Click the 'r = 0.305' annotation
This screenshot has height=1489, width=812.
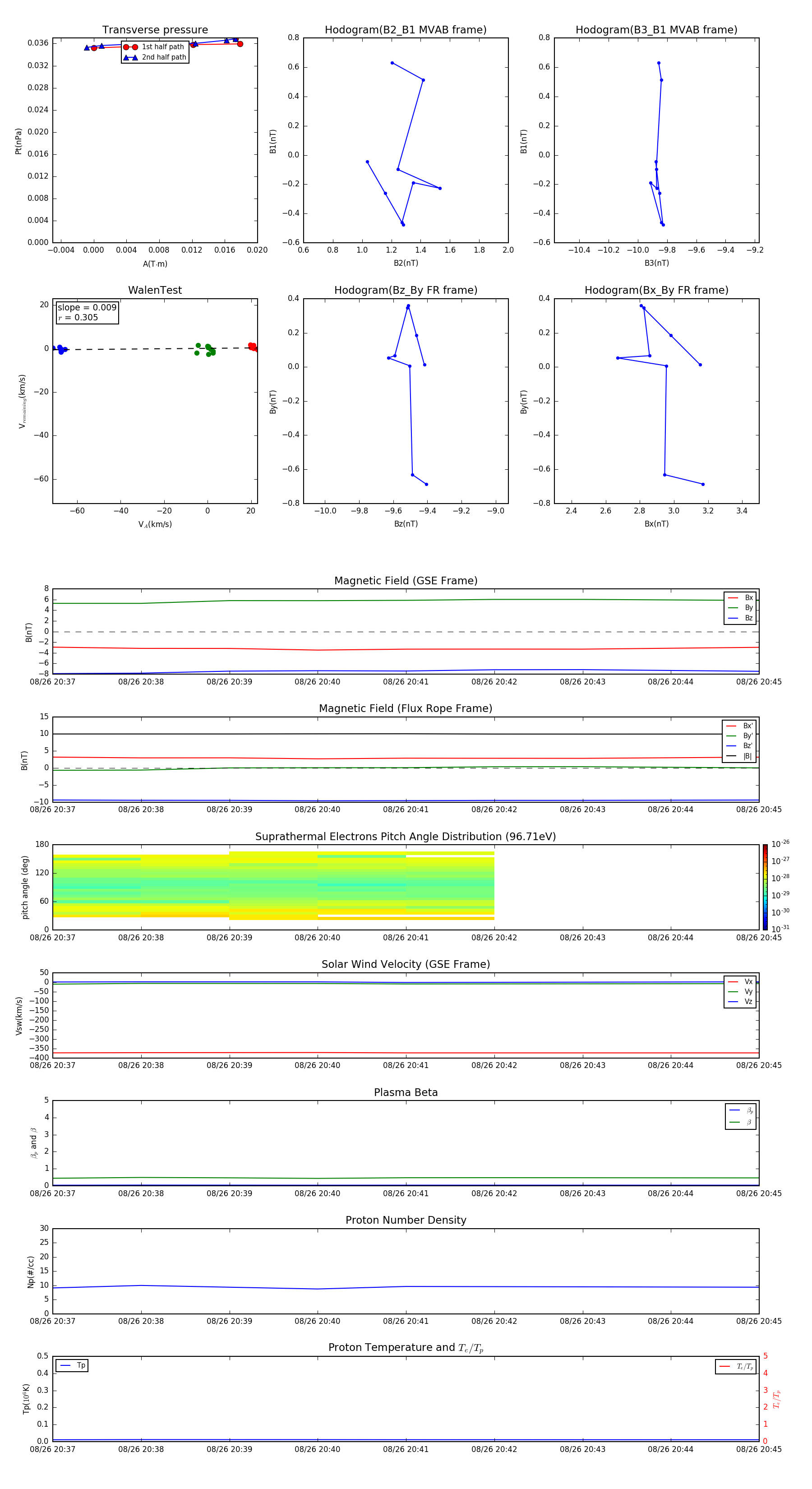(x=78, y=317)
